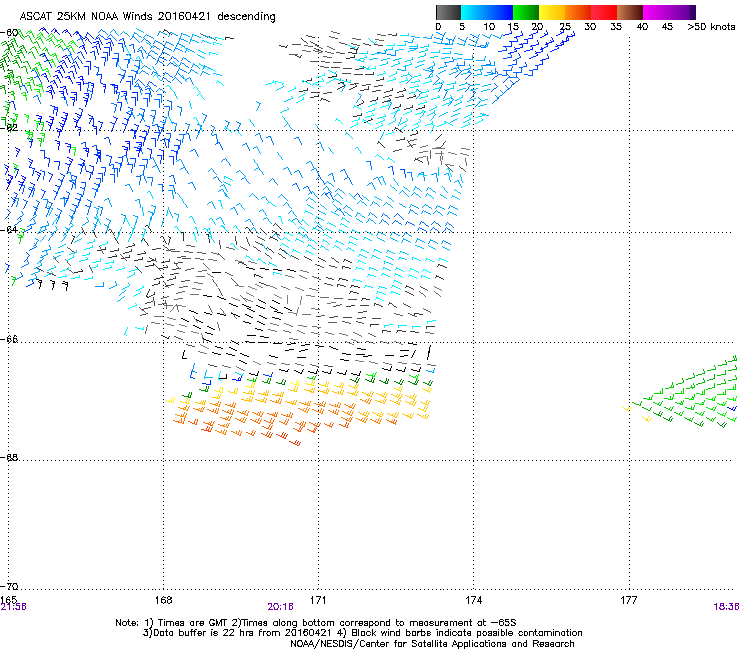Click the '>50 knots' legend label

[711, 26]
